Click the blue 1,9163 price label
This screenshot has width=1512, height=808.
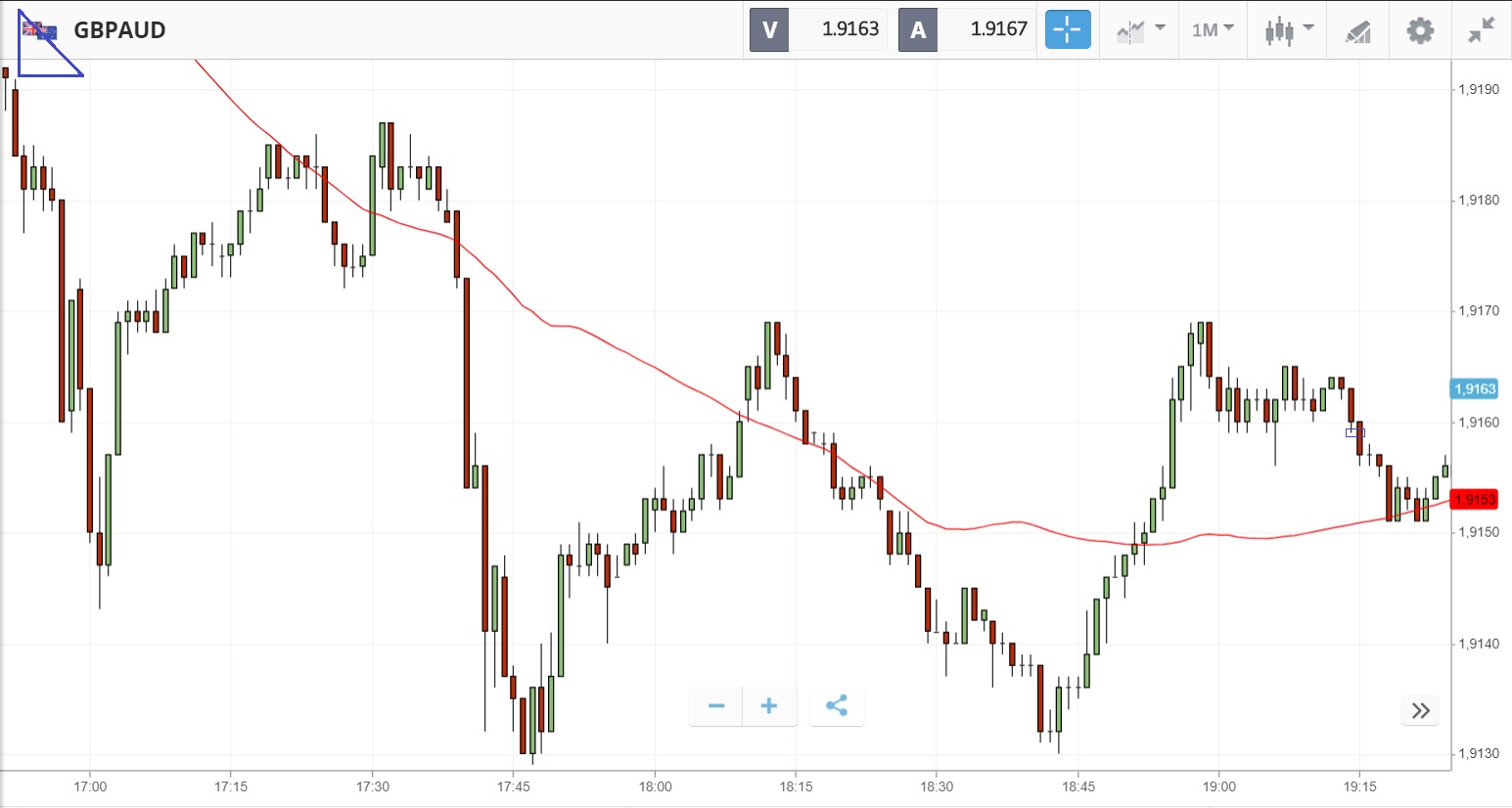(x=1475, y=388)
